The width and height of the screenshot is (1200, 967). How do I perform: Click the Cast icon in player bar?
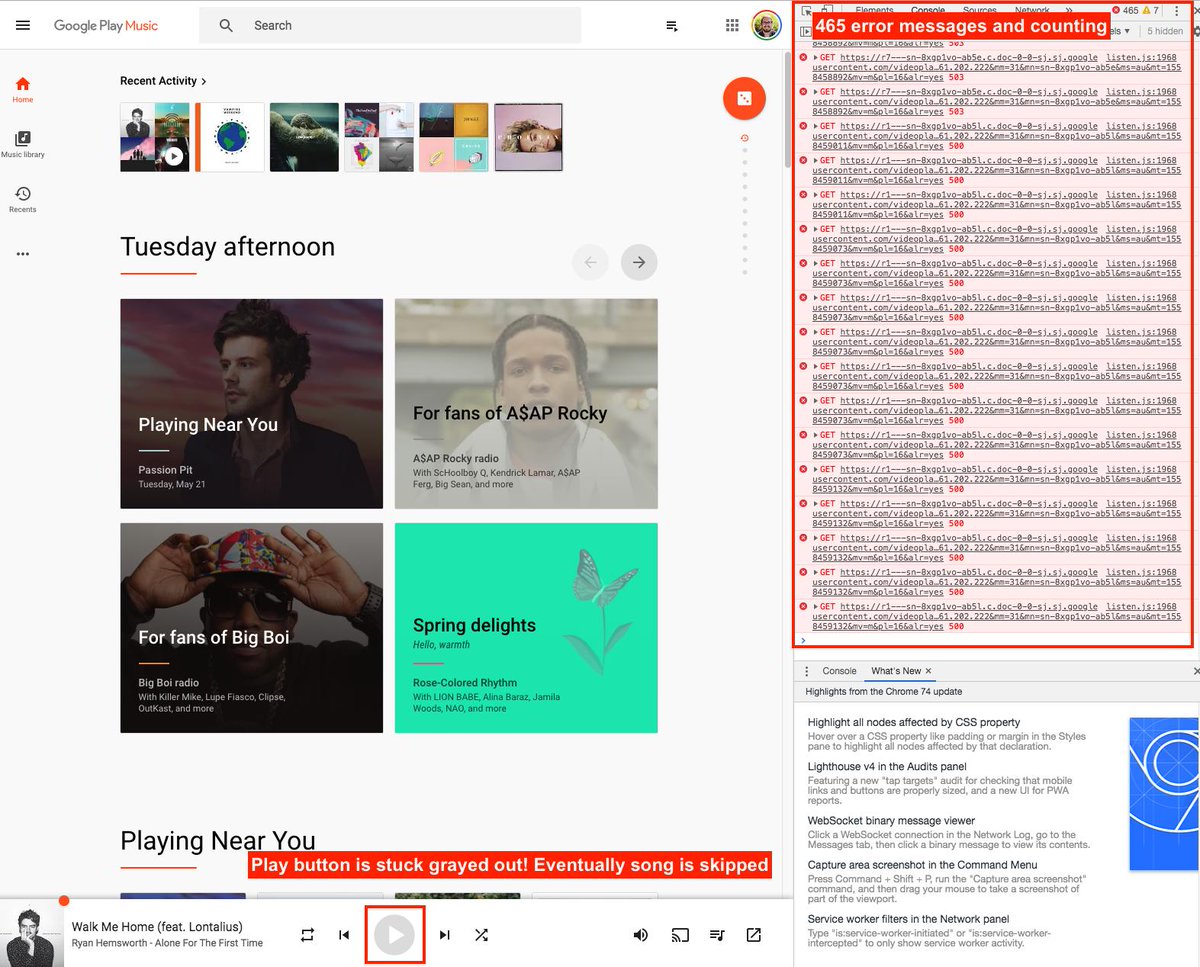pyautogui.click(x=680, y=935)
